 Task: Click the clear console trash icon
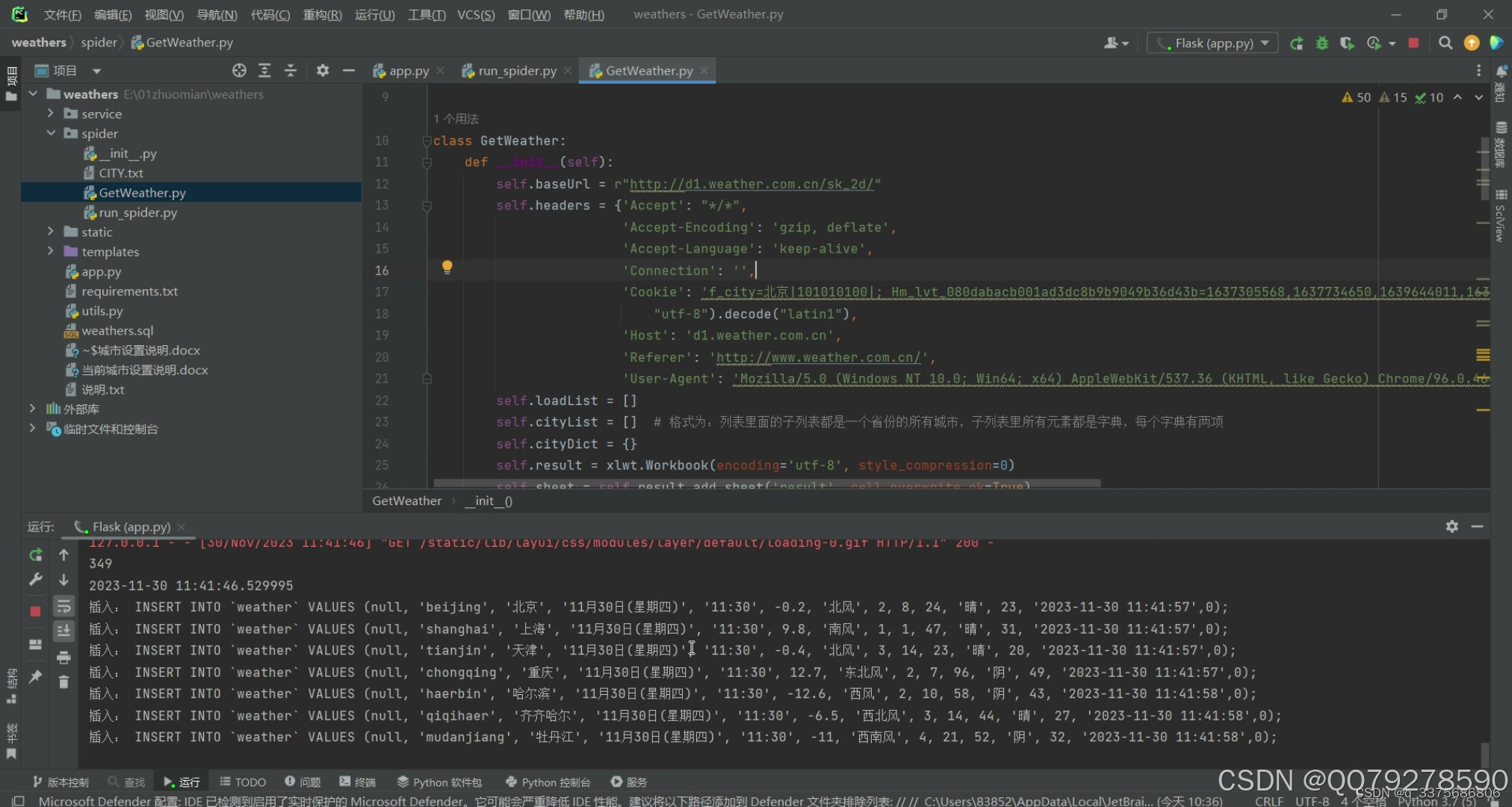click(63, 682)
